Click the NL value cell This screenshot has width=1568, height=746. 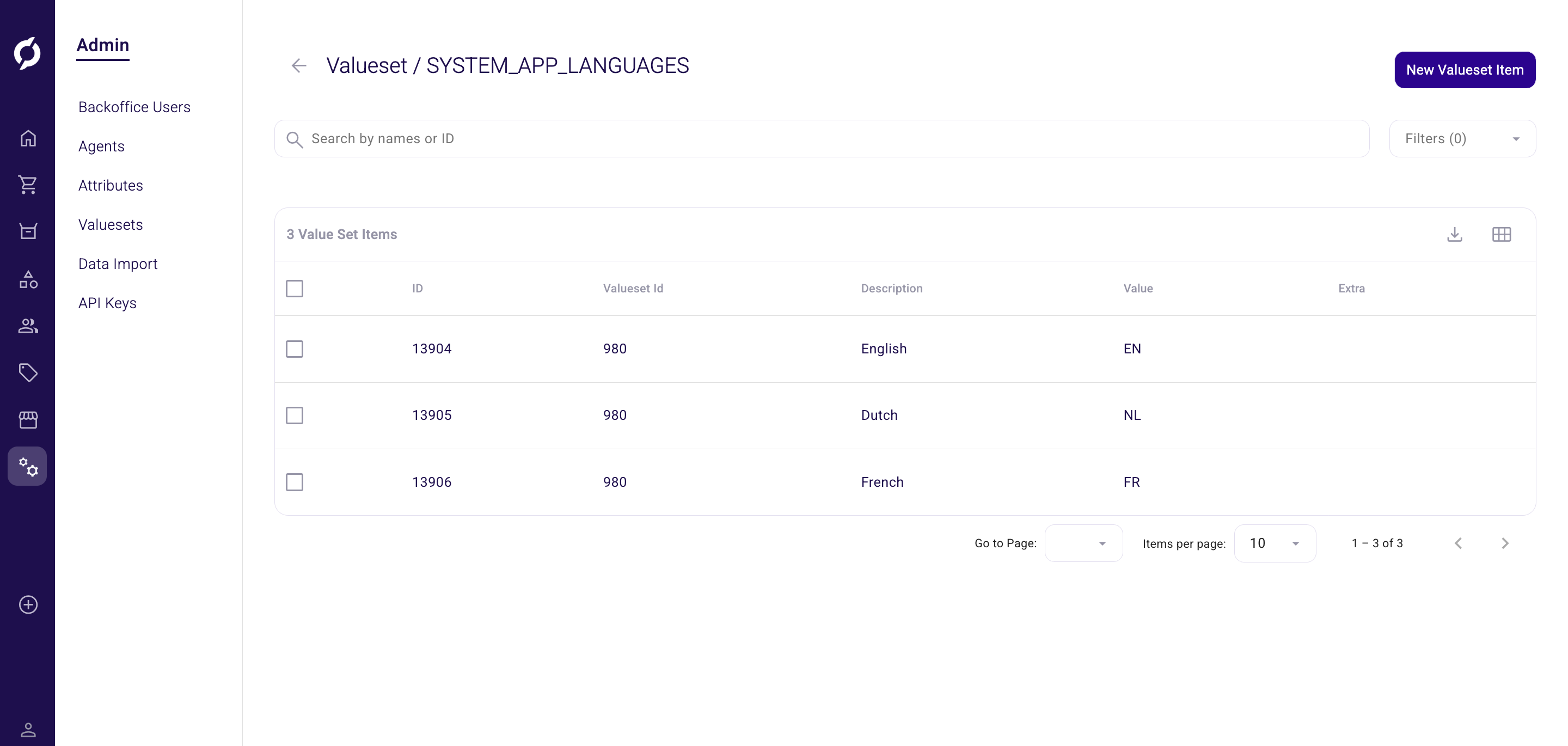[x=1132, y=415]
